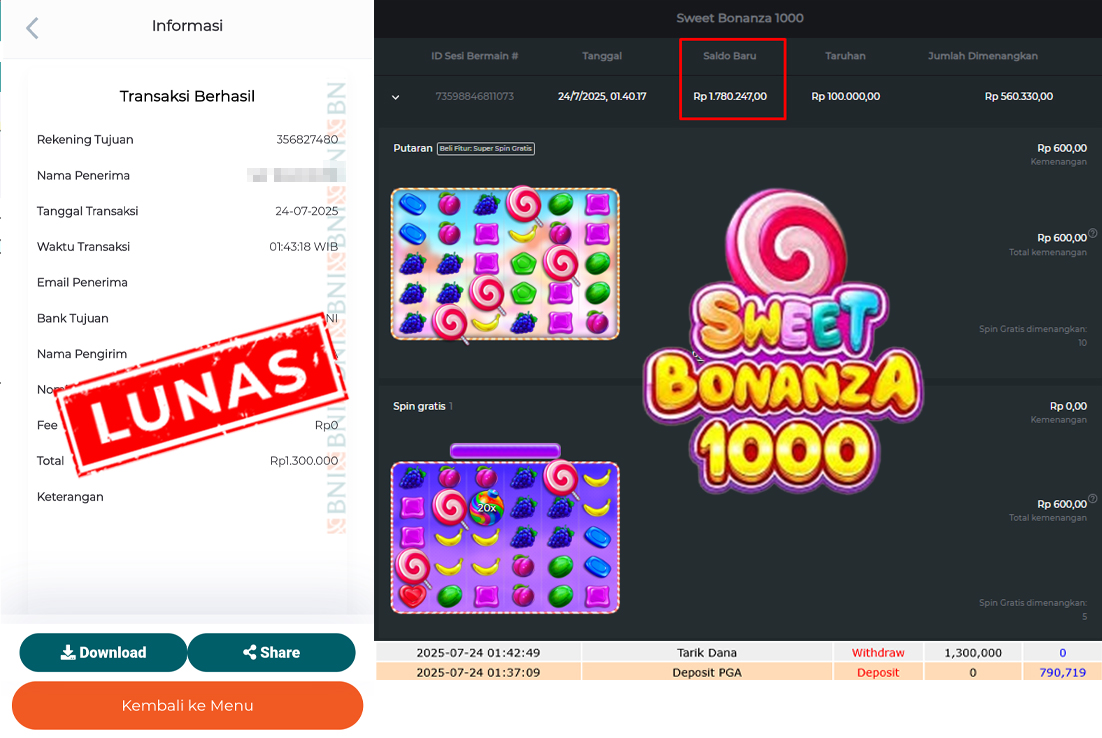
Task: Click the Withdraw link in transaction table
Action: 878,652
